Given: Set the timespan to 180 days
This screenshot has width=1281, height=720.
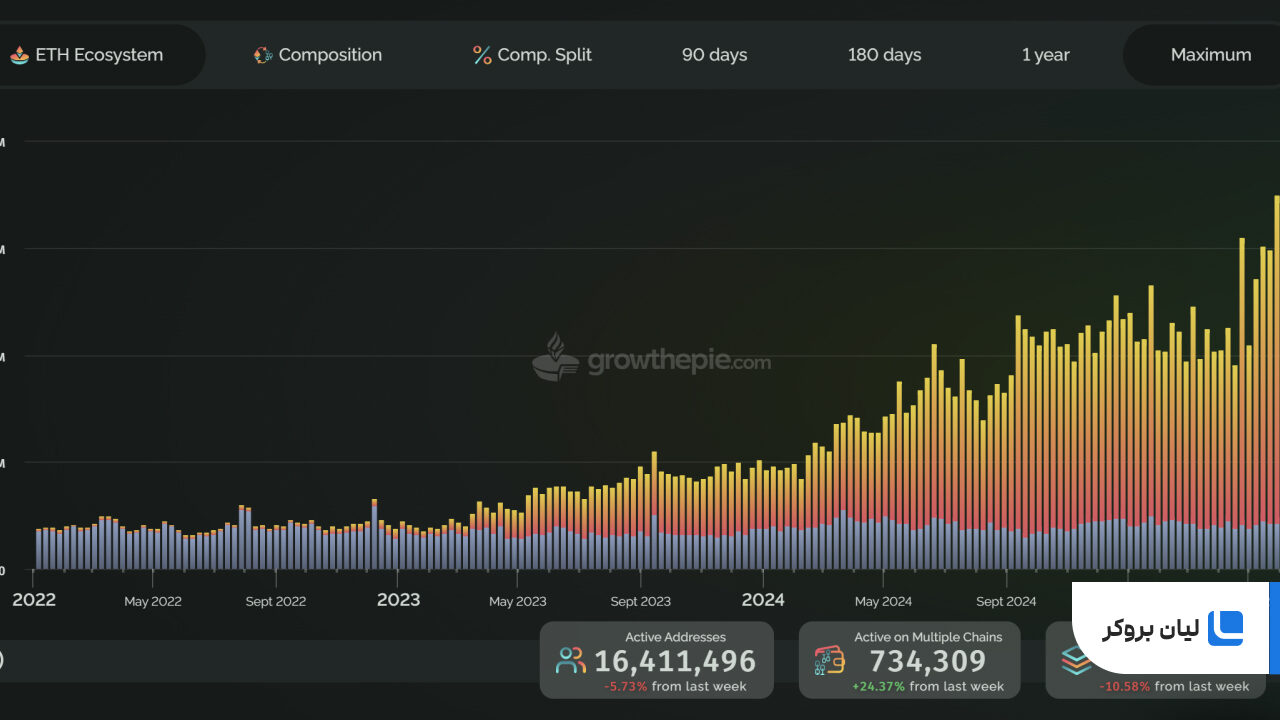Looking at the screenshot, I should pyautogui.click(x=885, y=55).
